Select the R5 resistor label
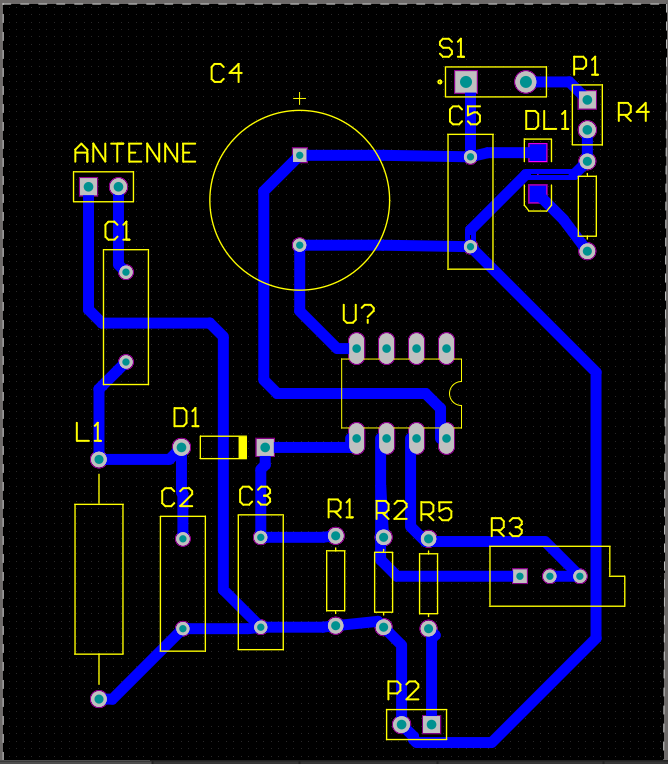 (436, 512)
